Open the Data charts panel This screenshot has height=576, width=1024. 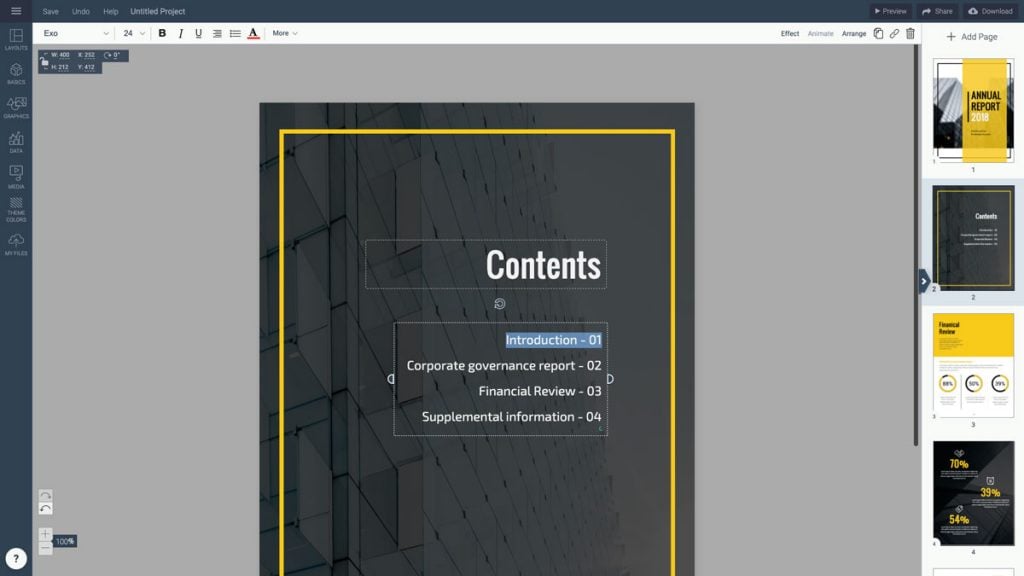(15, 142)
